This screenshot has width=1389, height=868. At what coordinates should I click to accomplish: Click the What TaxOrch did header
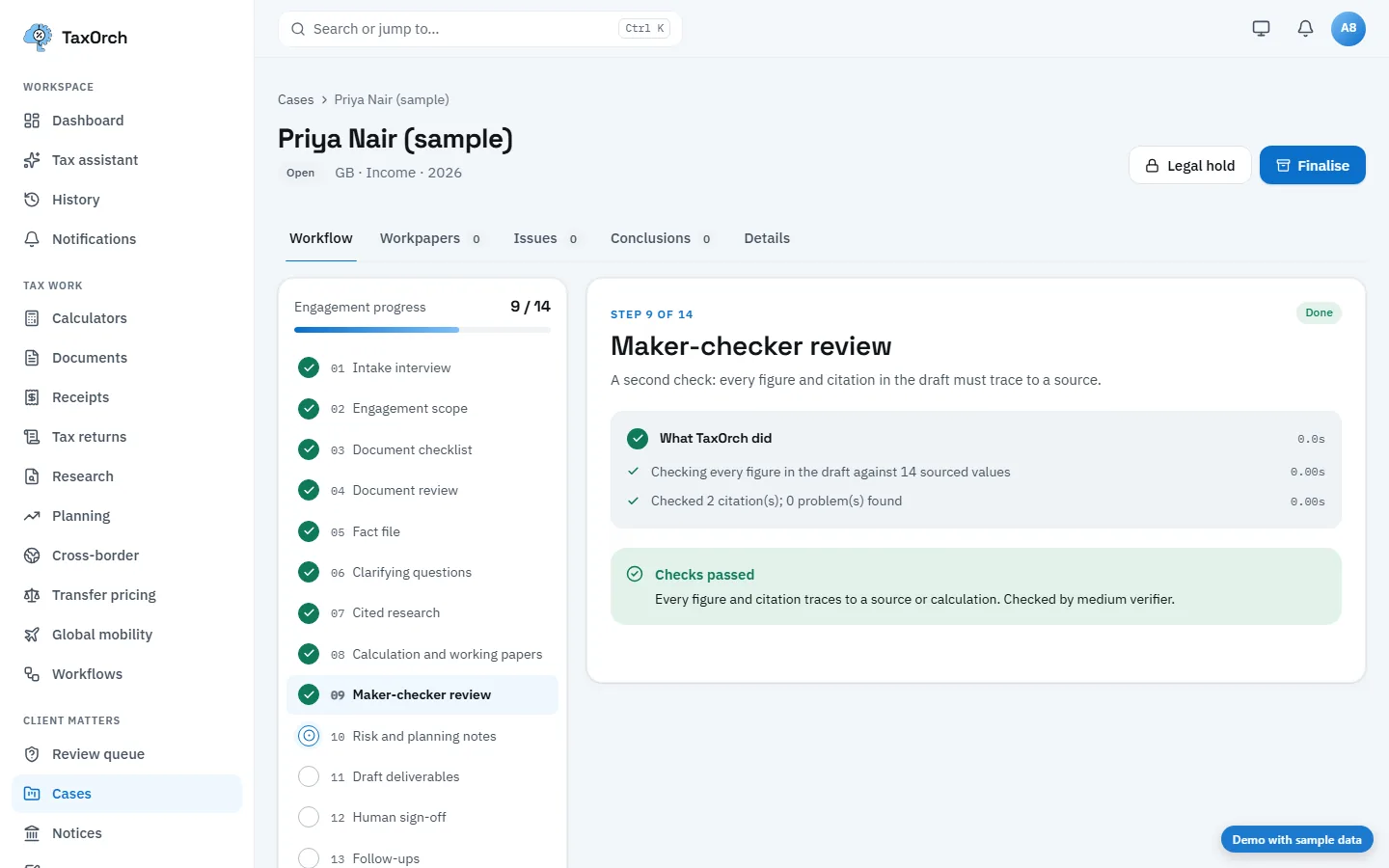(976, 439)
